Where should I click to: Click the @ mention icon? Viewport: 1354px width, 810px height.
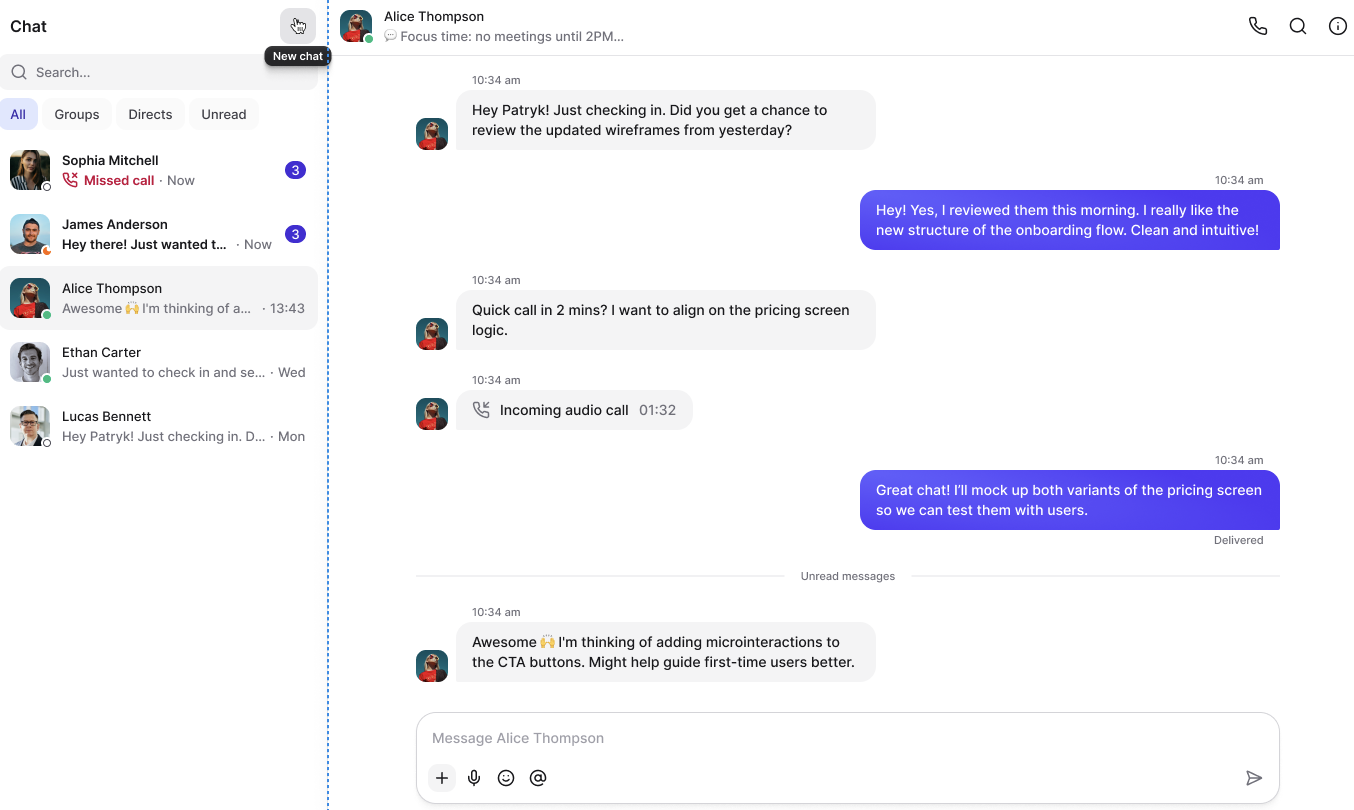coord(538,778)
